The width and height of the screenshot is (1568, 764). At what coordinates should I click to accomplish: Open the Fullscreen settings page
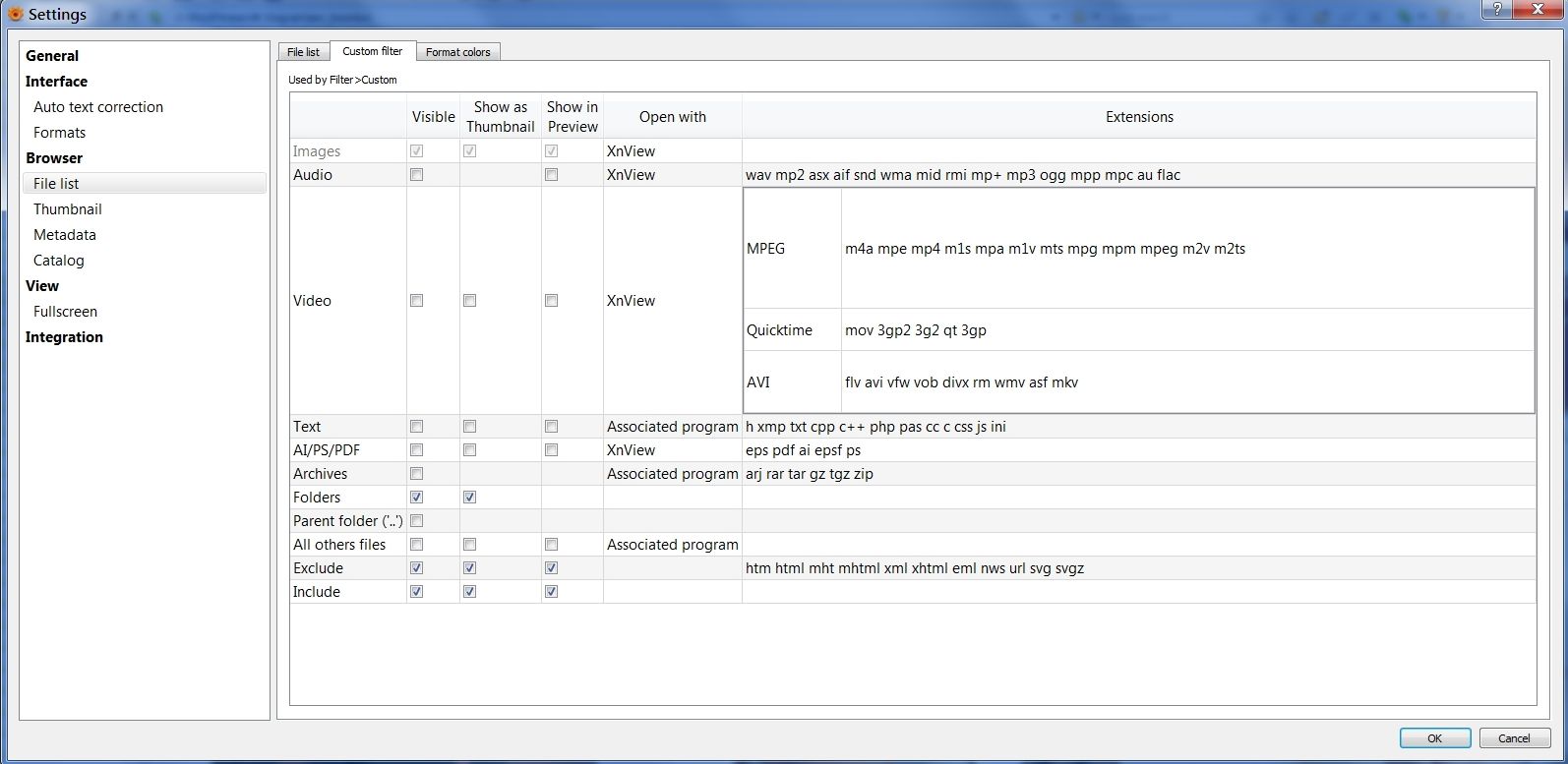(x=65, y=312)
